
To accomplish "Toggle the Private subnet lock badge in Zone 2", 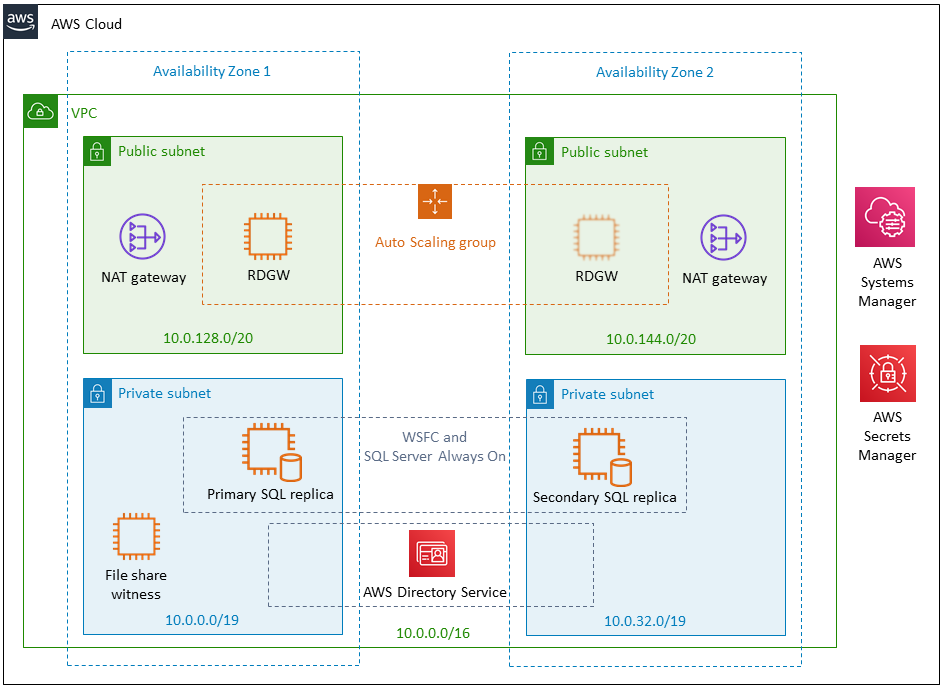I will (x=539, y=394).
